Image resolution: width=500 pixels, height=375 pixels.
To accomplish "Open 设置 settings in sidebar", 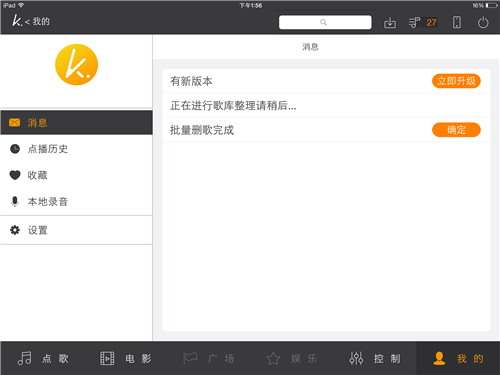I will 76,230.
